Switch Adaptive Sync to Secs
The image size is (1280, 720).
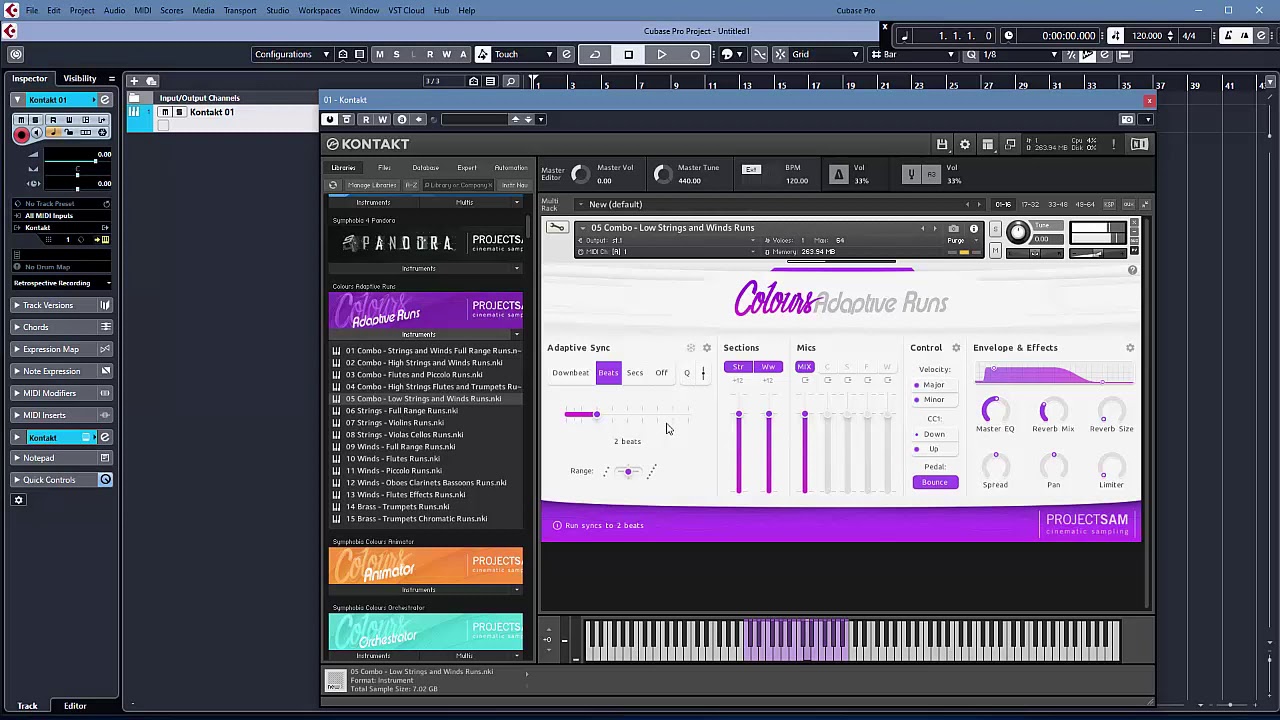(635, 373)
